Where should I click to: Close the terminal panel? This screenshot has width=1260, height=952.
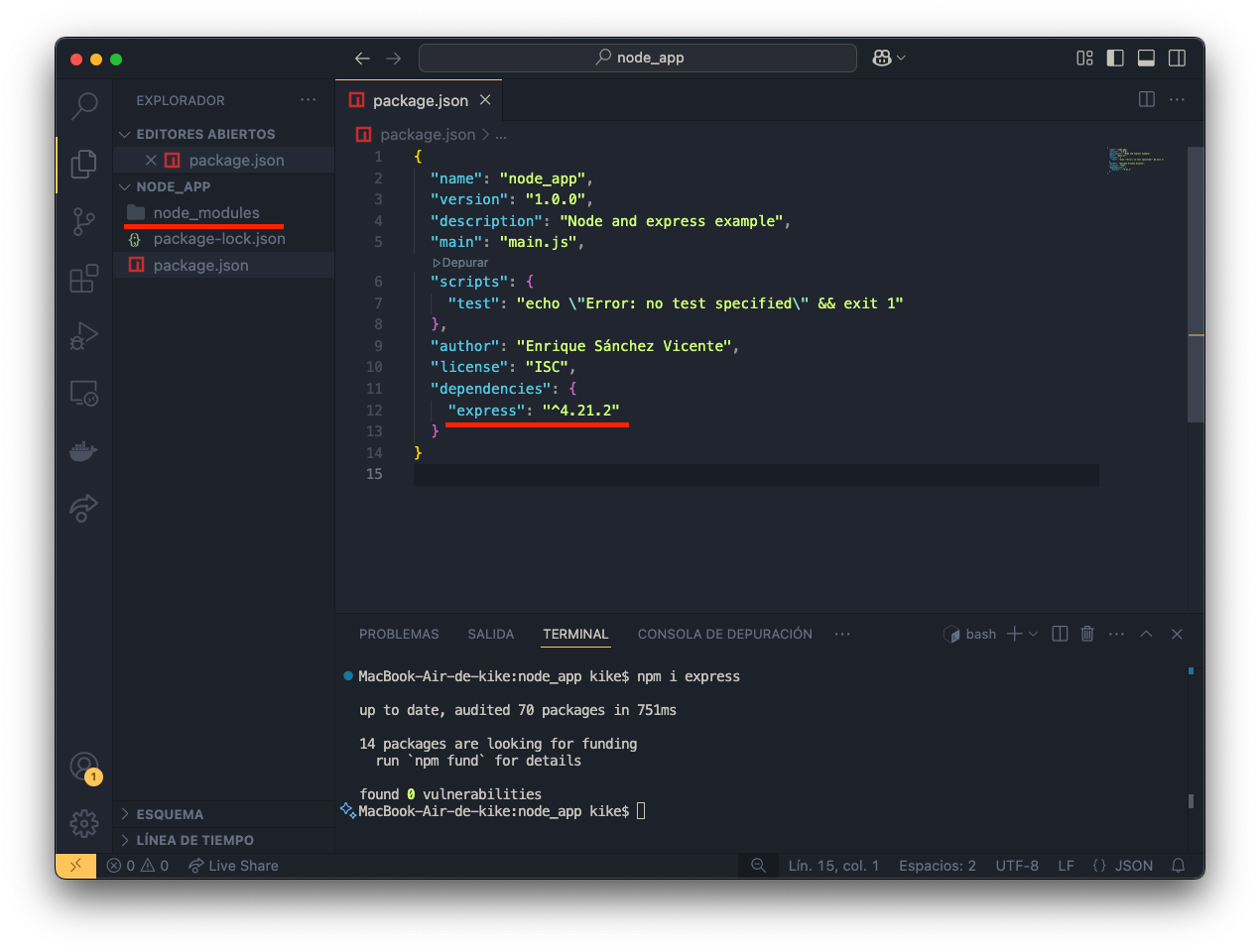[1177, 634]
